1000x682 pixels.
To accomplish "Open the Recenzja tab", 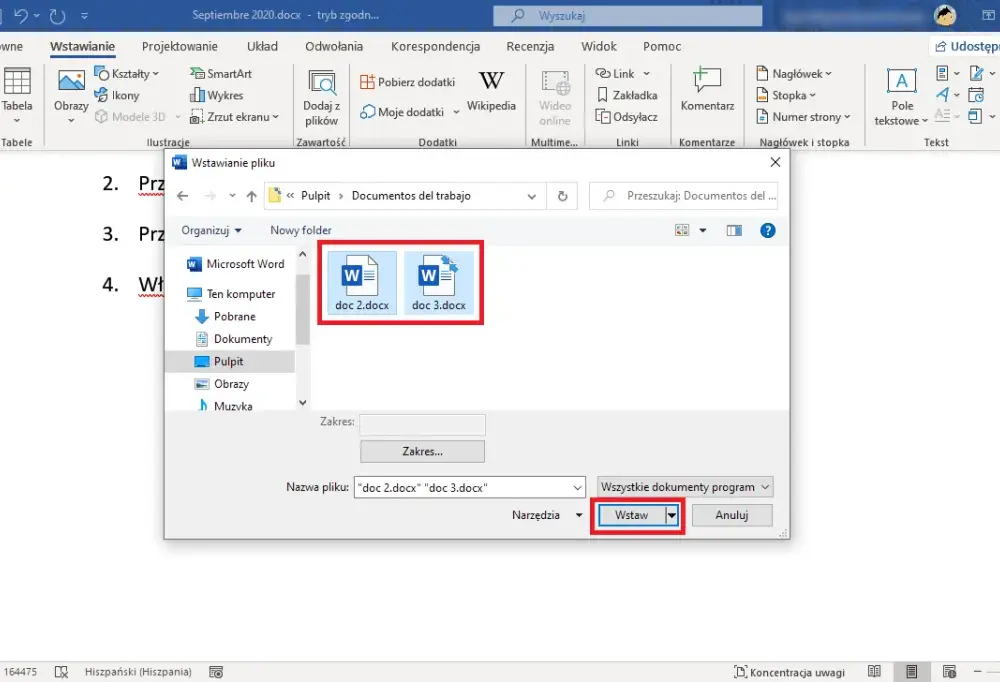I will (x=530, y=46).
